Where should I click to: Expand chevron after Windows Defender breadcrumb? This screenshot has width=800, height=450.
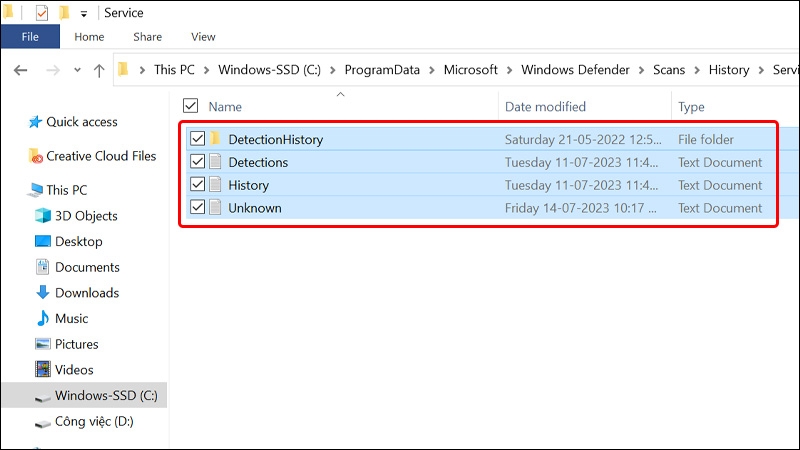click(x=641, y=70)
